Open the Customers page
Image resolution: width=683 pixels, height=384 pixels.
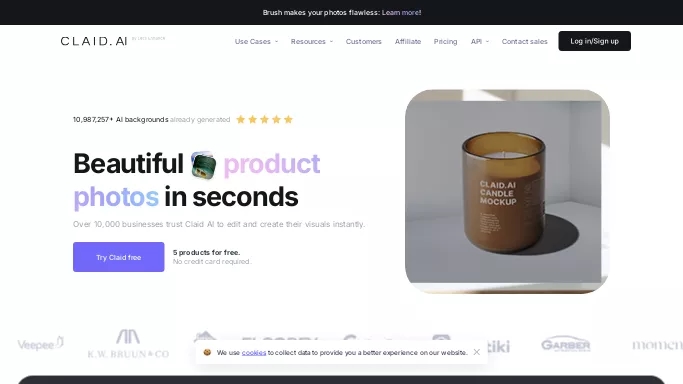tap(363, 41)
